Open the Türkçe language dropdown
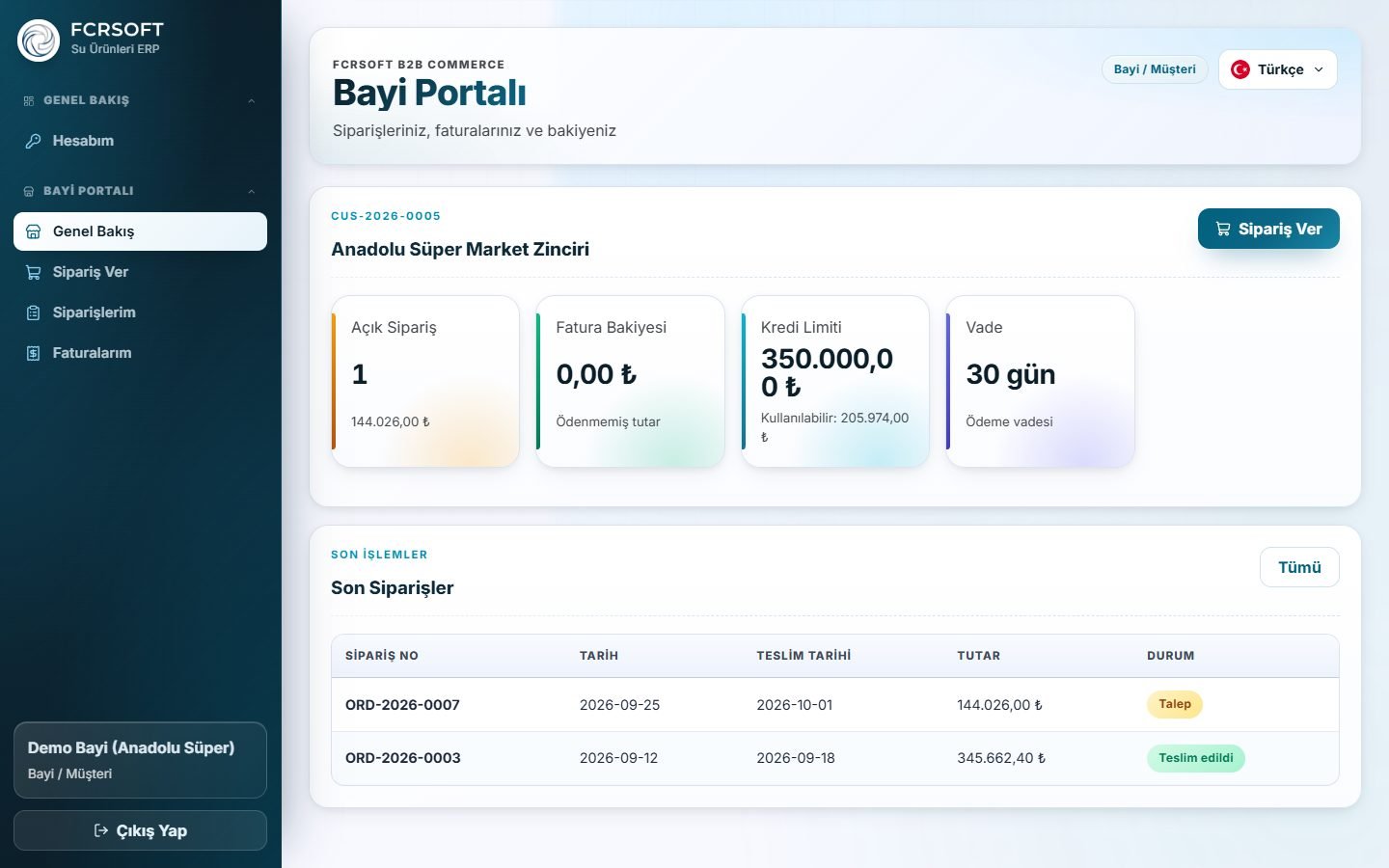The image size is (1389, 868). tap(1278, 69)
